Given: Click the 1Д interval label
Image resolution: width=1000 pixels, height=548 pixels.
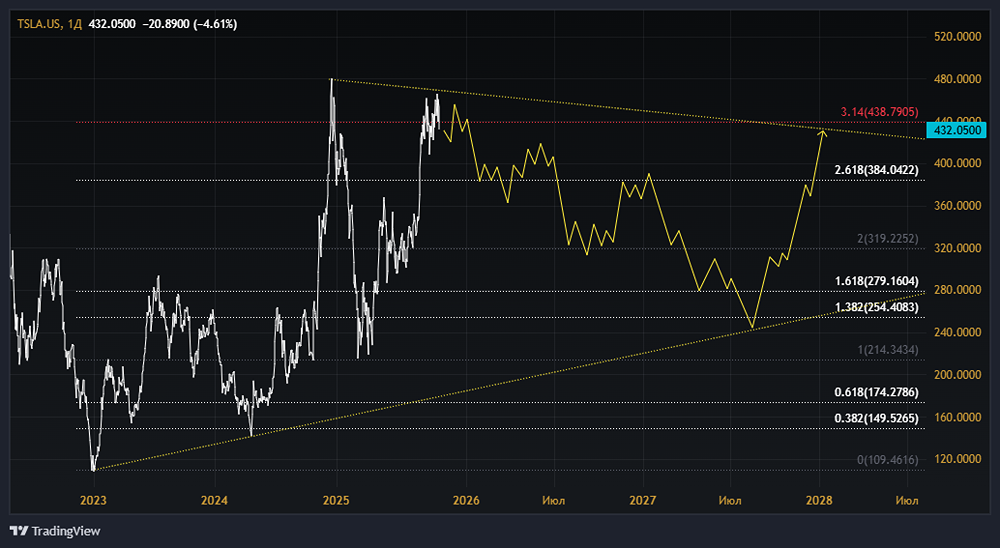Looking at the screenshot, I should click(x=75, y=24).
